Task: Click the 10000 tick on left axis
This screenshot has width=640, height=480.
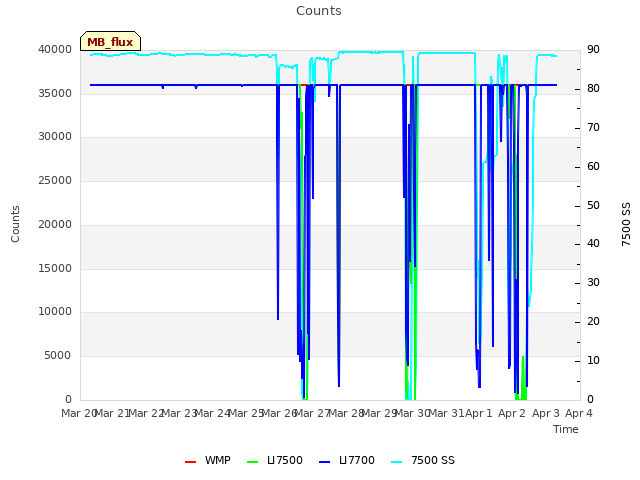Action: 55,311
